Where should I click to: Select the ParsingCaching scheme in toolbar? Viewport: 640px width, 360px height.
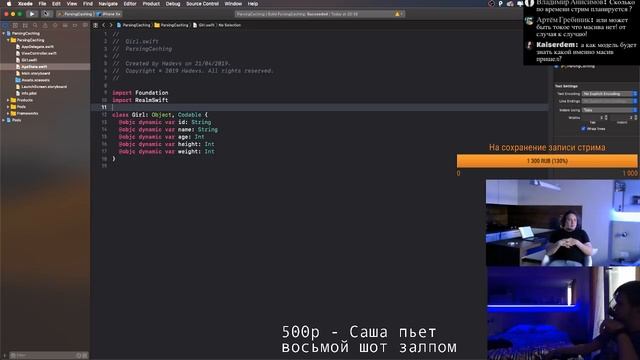click(76, 14)
